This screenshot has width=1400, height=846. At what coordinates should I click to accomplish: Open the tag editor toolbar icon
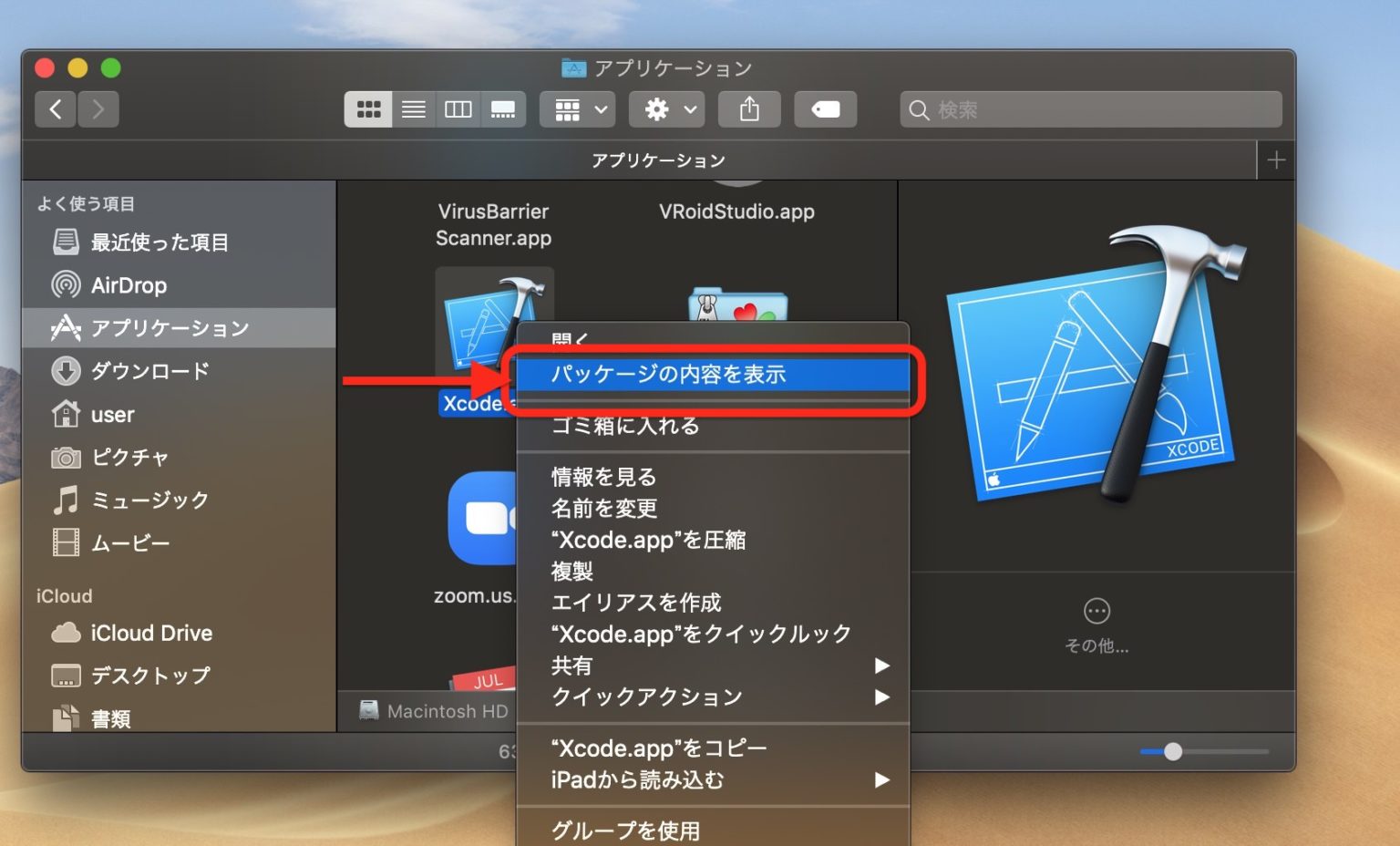click(x=825, y=108)
